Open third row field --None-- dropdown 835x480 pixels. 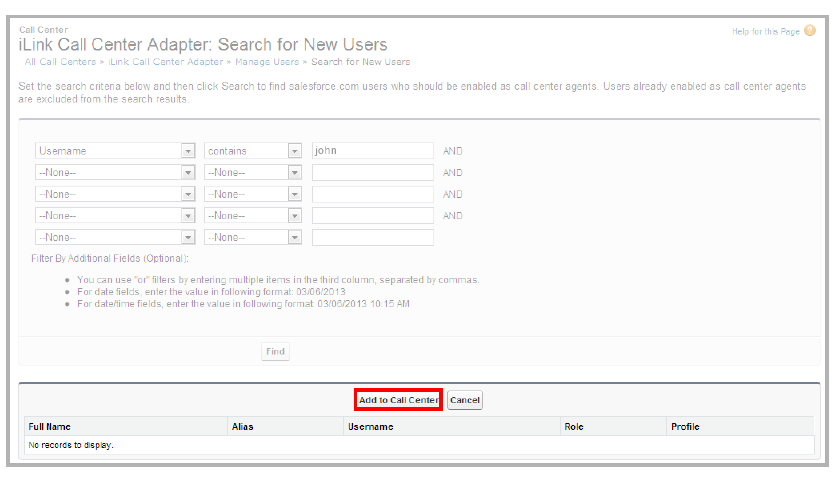(115, 194)
